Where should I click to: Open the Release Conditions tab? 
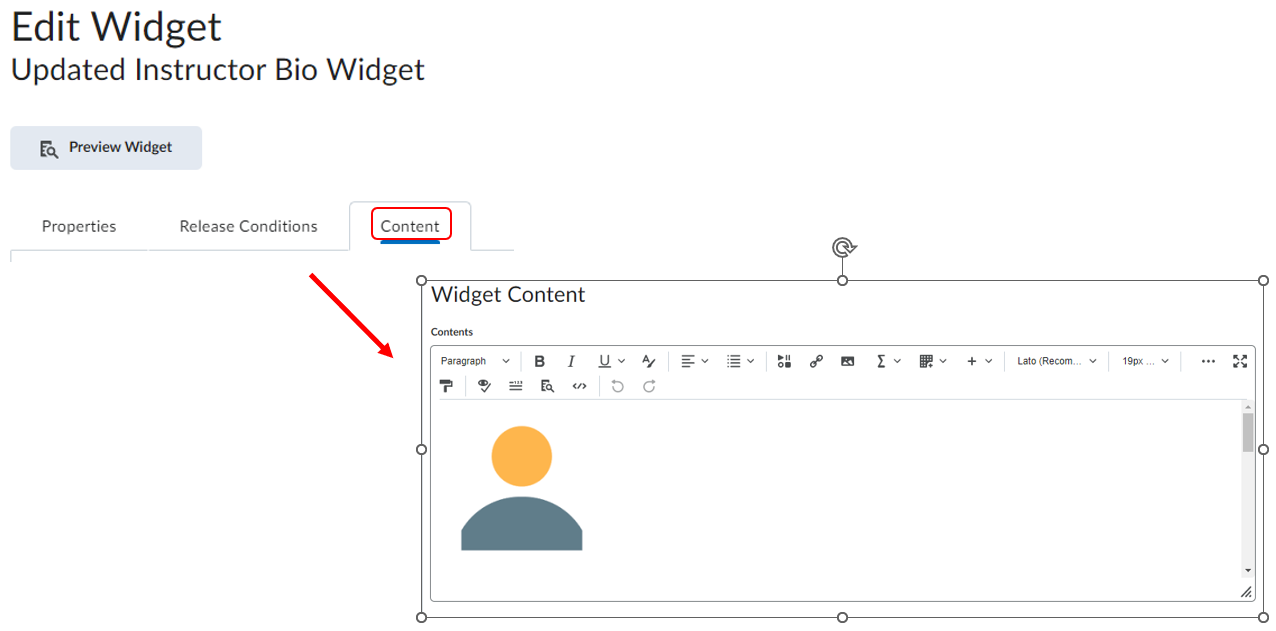pyautogui.click(x=248, y=226)
